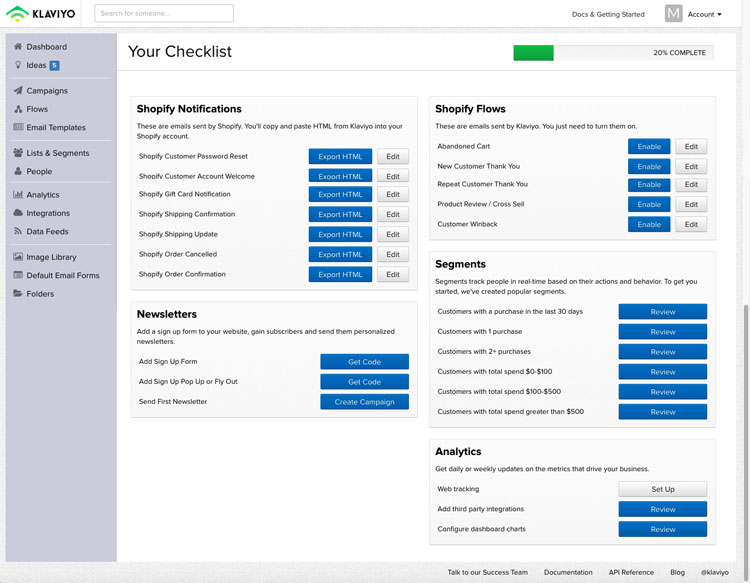Click the Folders icon in sidebar
The image size is (750, 583).
pyautogui.click(x=18, y=293)
